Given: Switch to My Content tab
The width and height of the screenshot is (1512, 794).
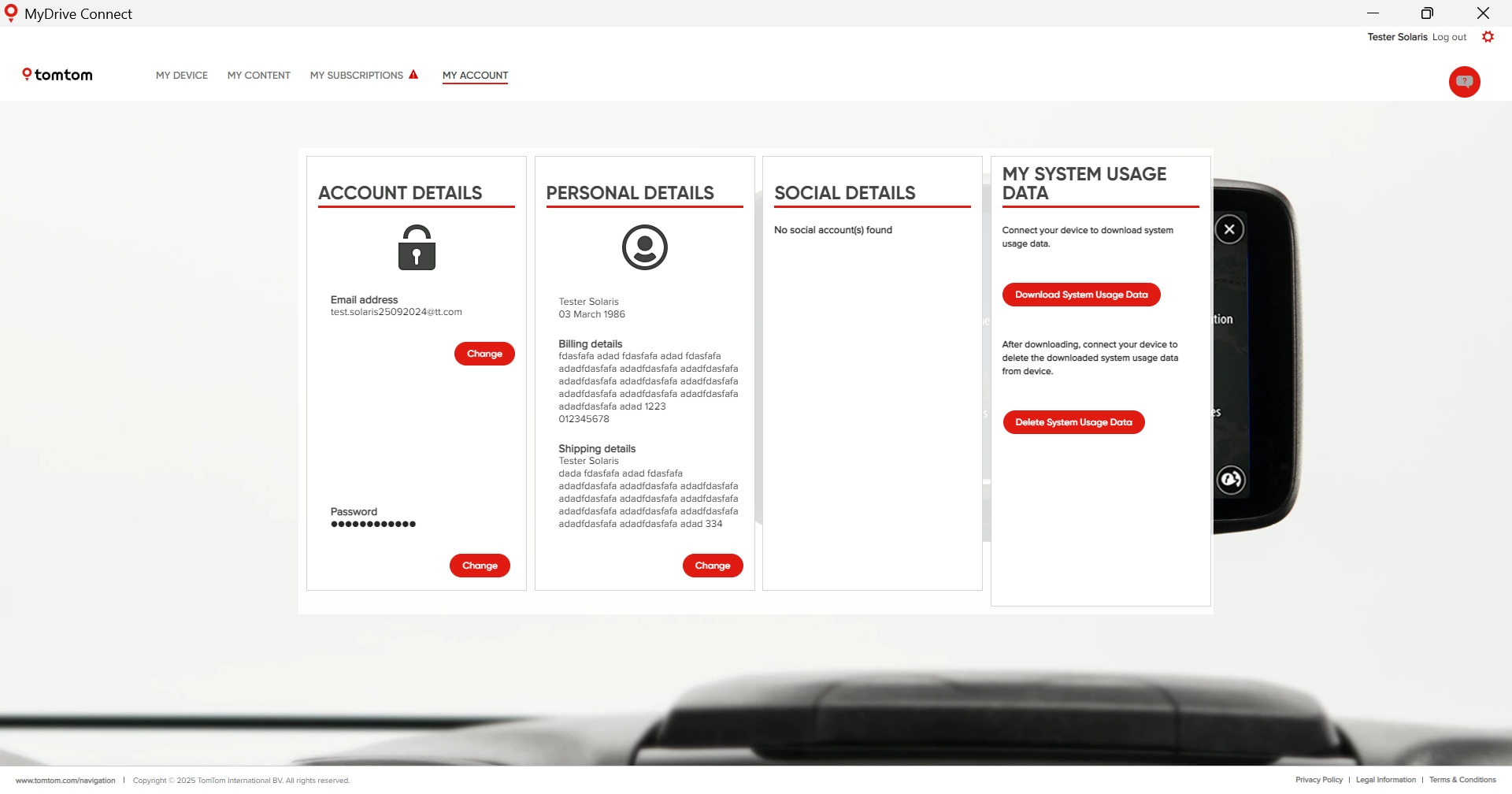Looking at the screenshot, I should point(259,76).
